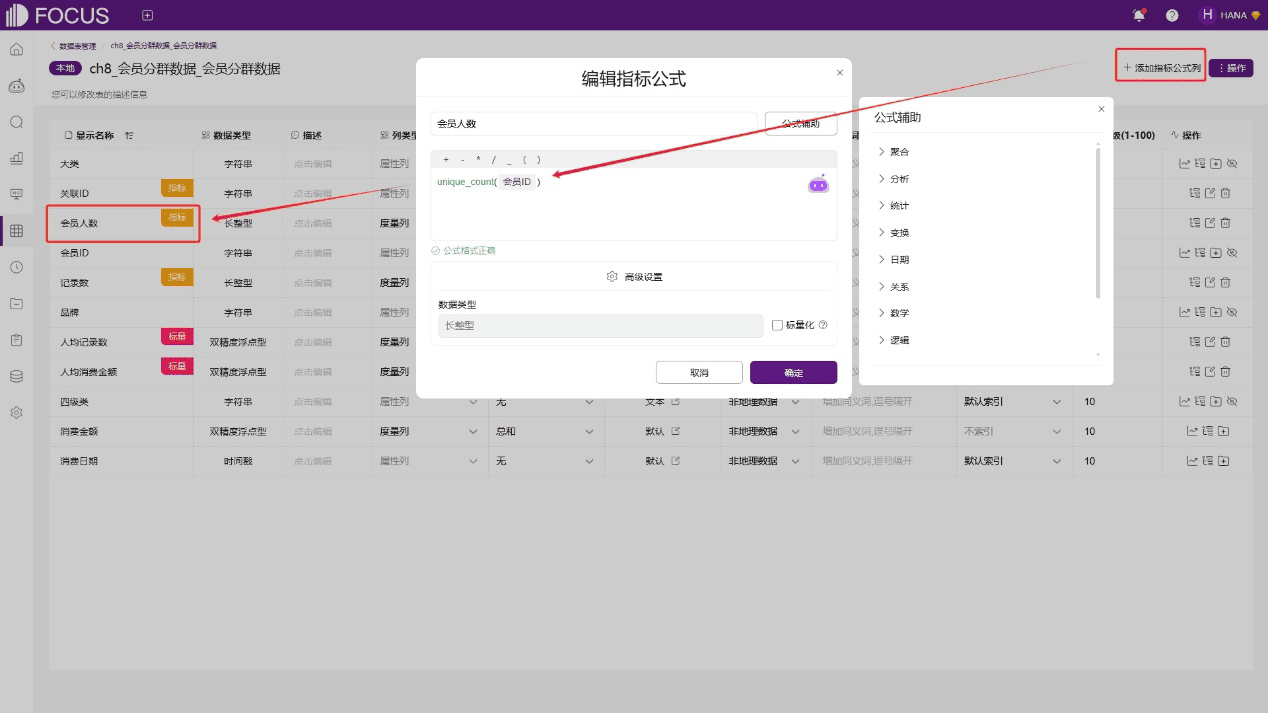Viewport: 1268px width, 713px height.
Task: Toggle the eye icon for the 四级类 row
Action: 1232,402
